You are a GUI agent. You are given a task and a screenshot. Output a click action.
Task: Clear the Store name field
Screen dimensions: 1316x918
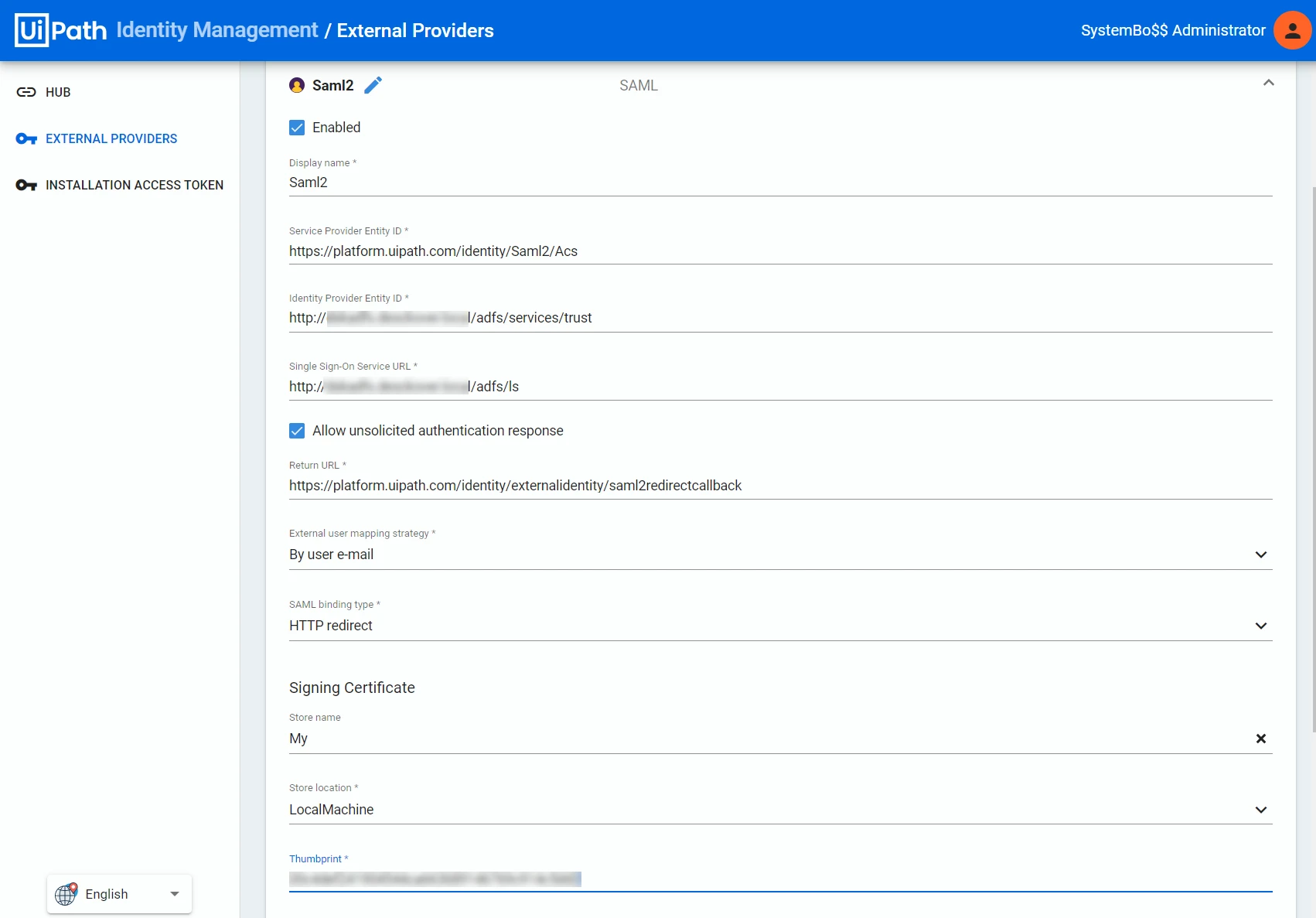coord(1261,739)
